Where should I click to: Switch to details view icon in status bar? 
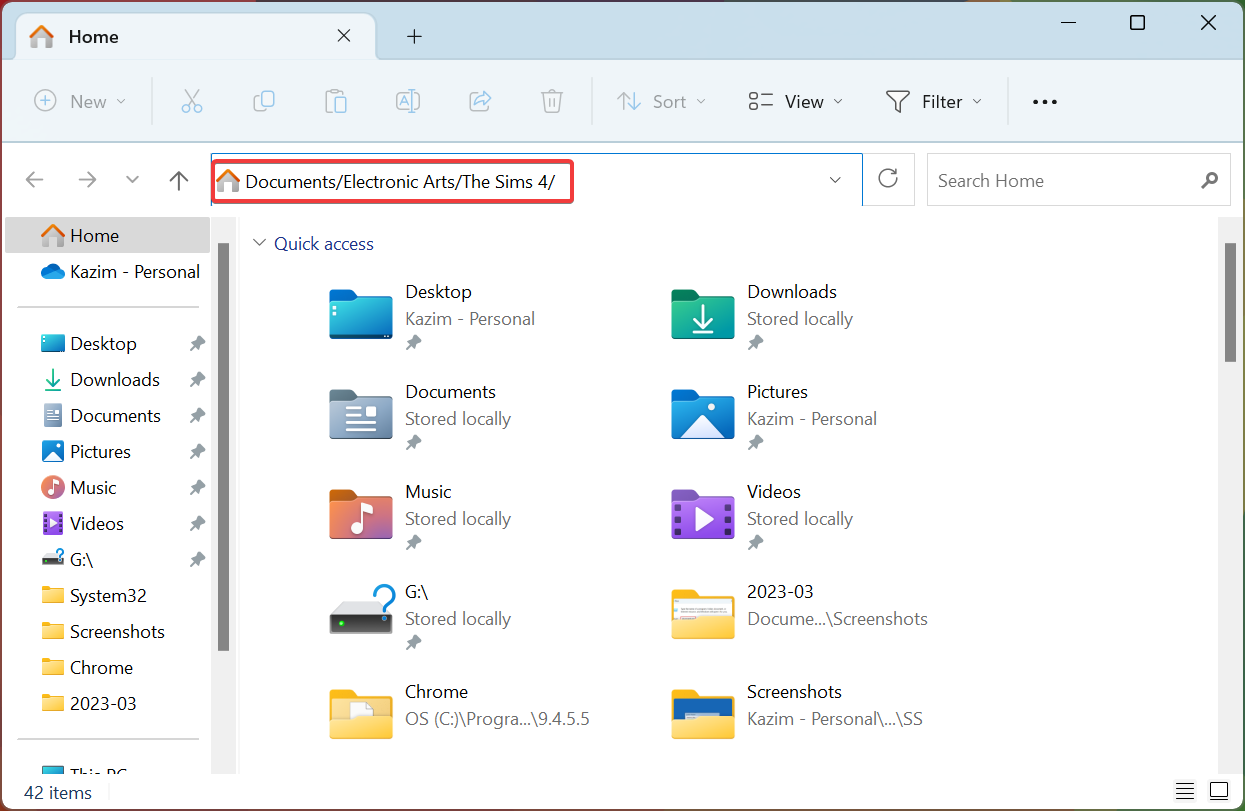point(1185,791)
